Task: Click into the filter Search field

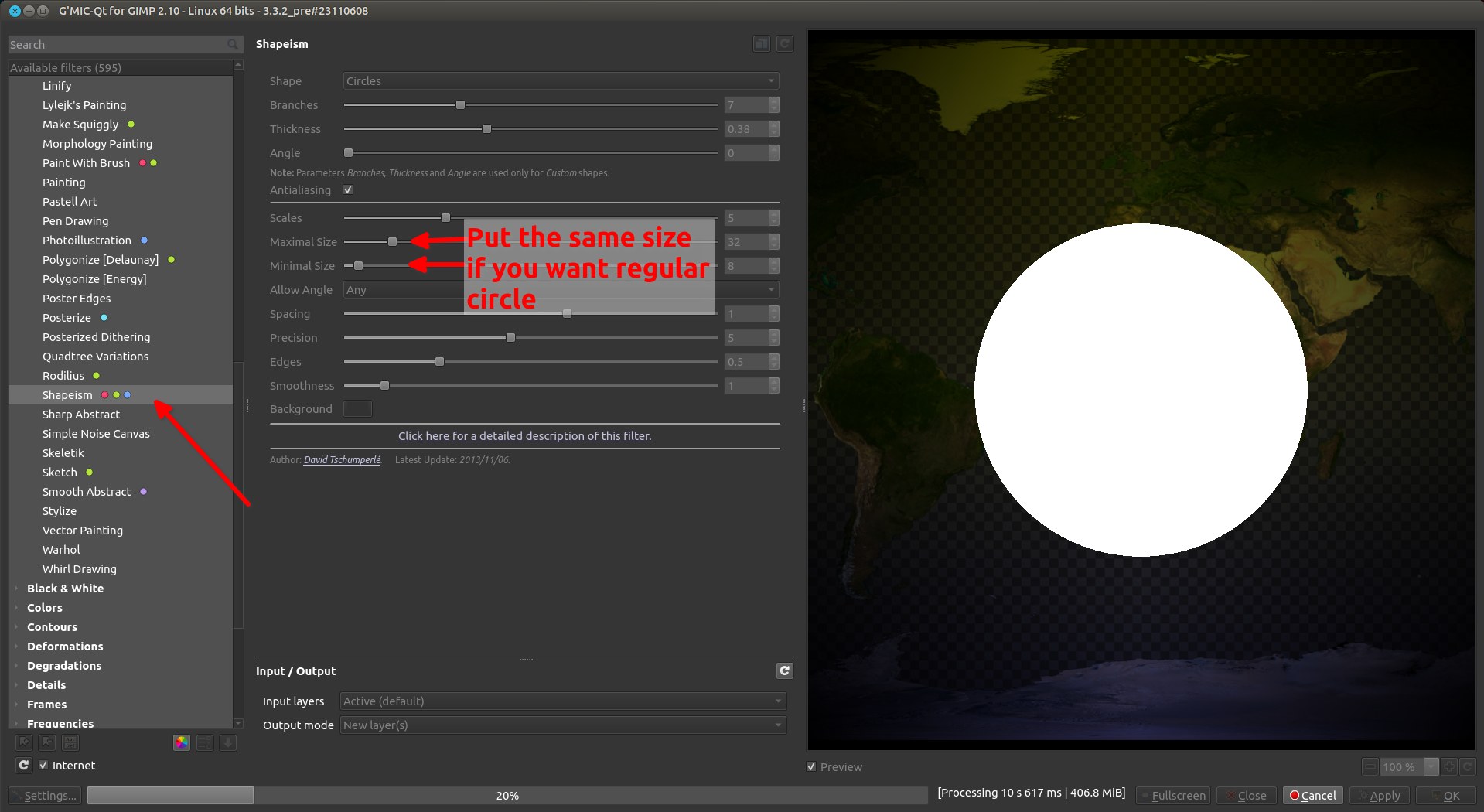Action: click(116, 45)
